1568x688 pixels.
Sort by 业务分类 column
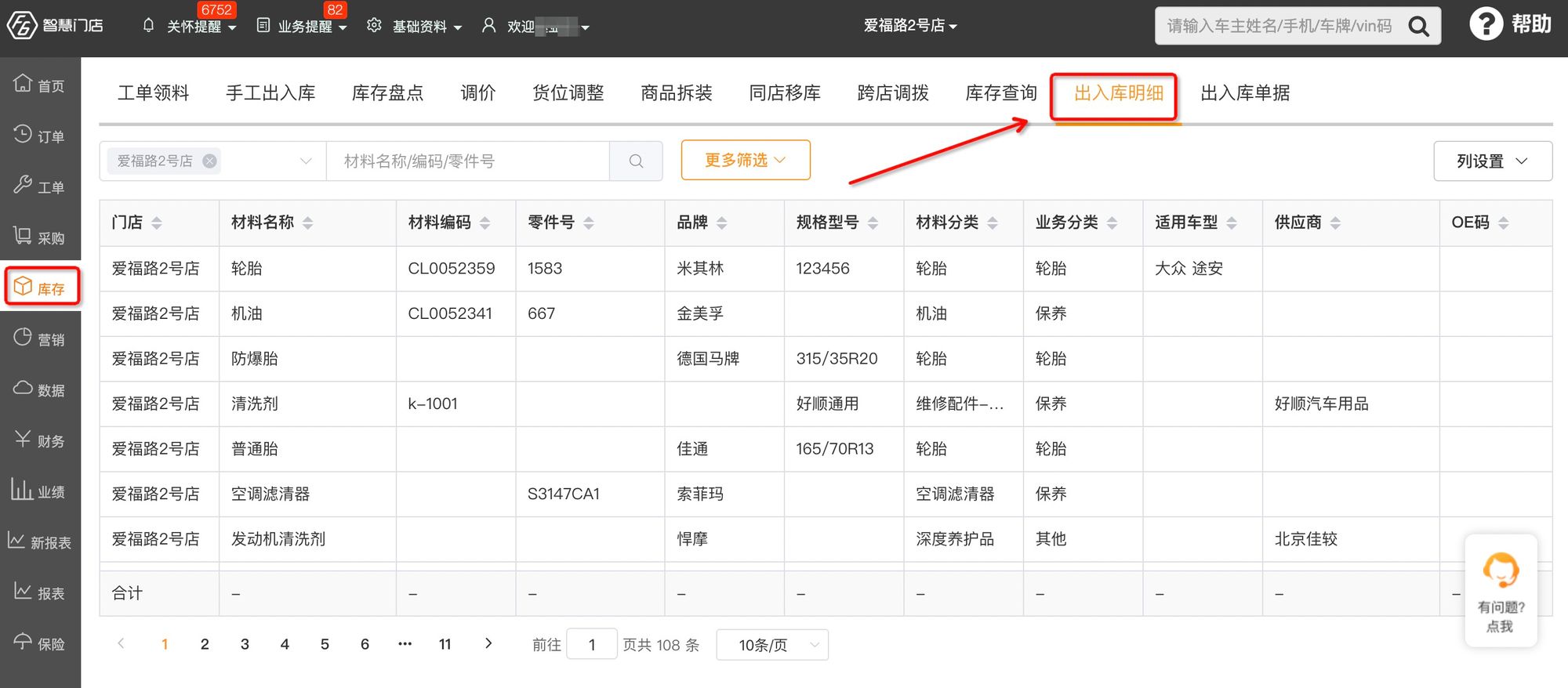[1112, 223]
